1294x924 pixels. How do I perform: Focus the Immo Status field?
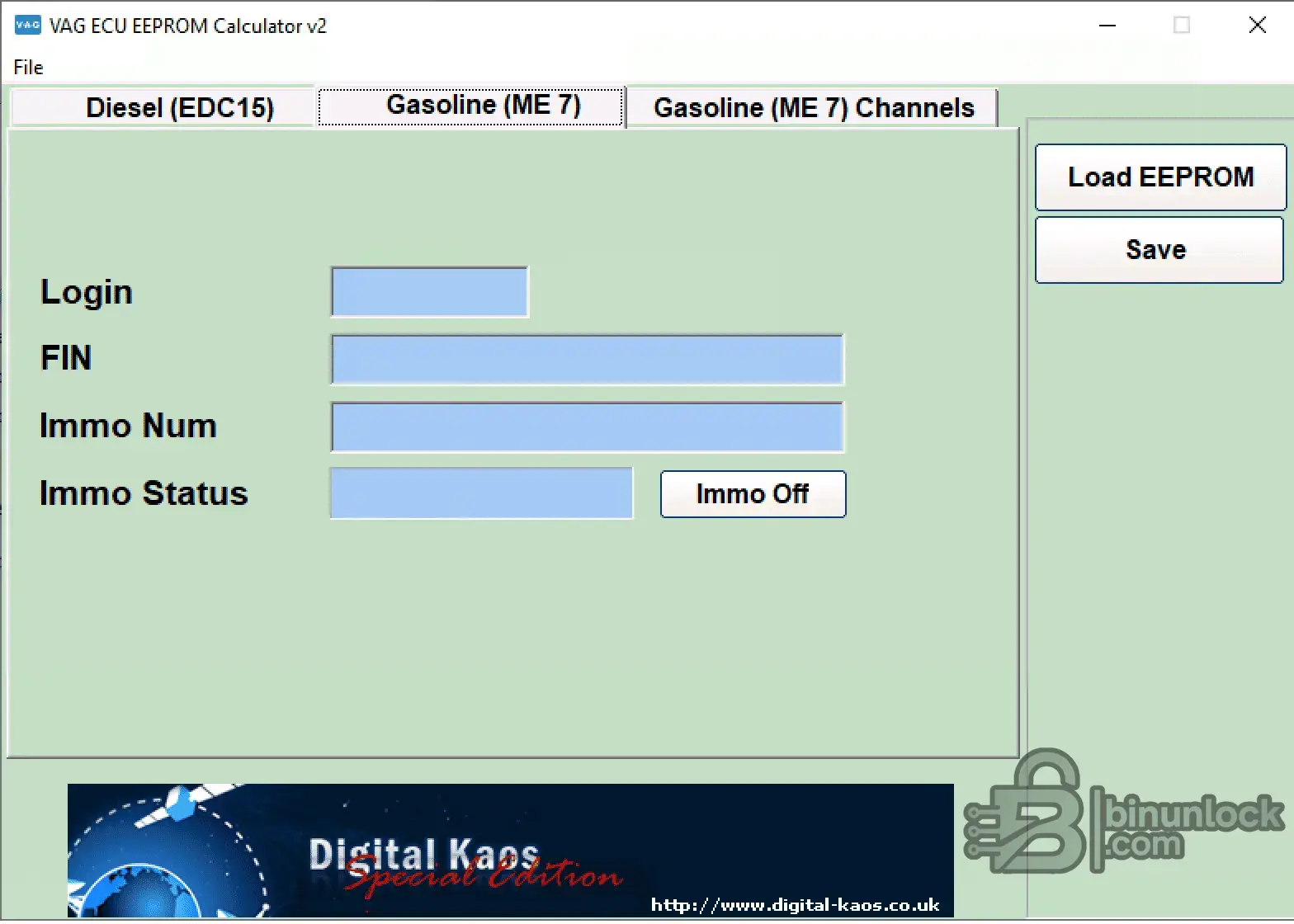pyautogui.click(x=481, y=493)
